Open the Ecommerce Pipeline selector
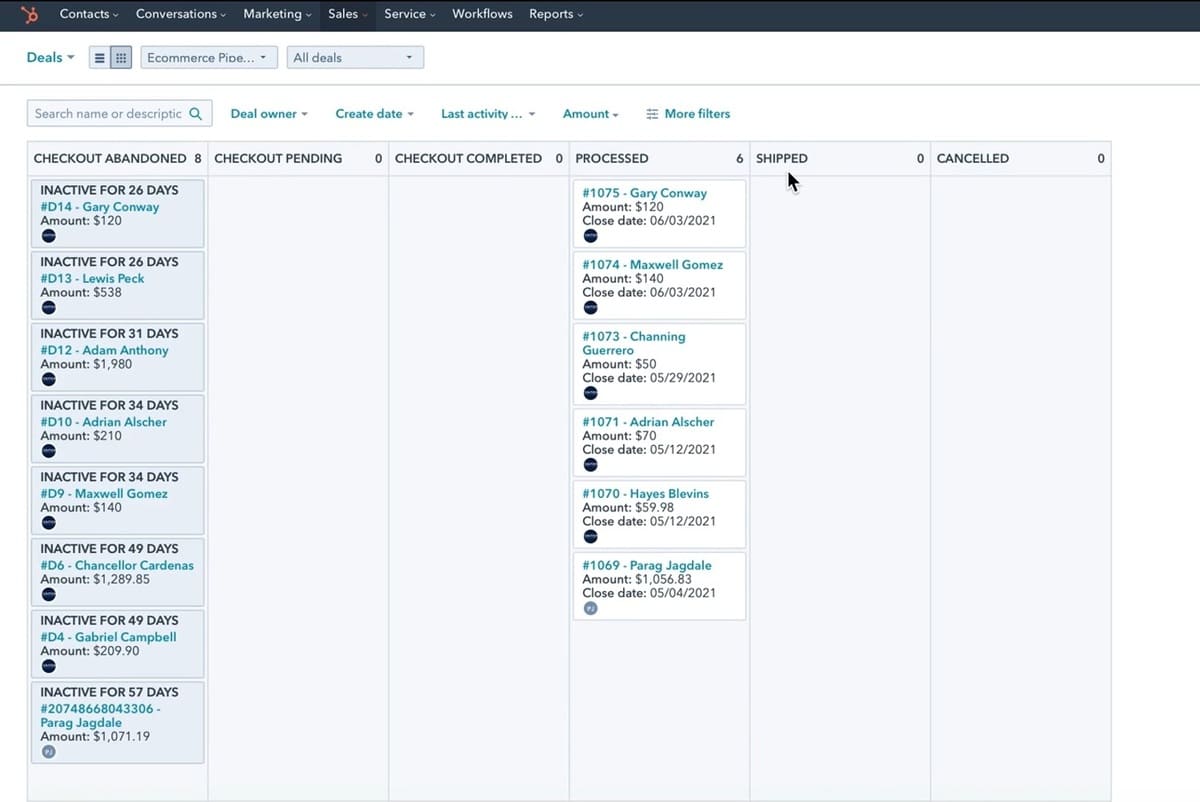 click(x=208, y=57)
